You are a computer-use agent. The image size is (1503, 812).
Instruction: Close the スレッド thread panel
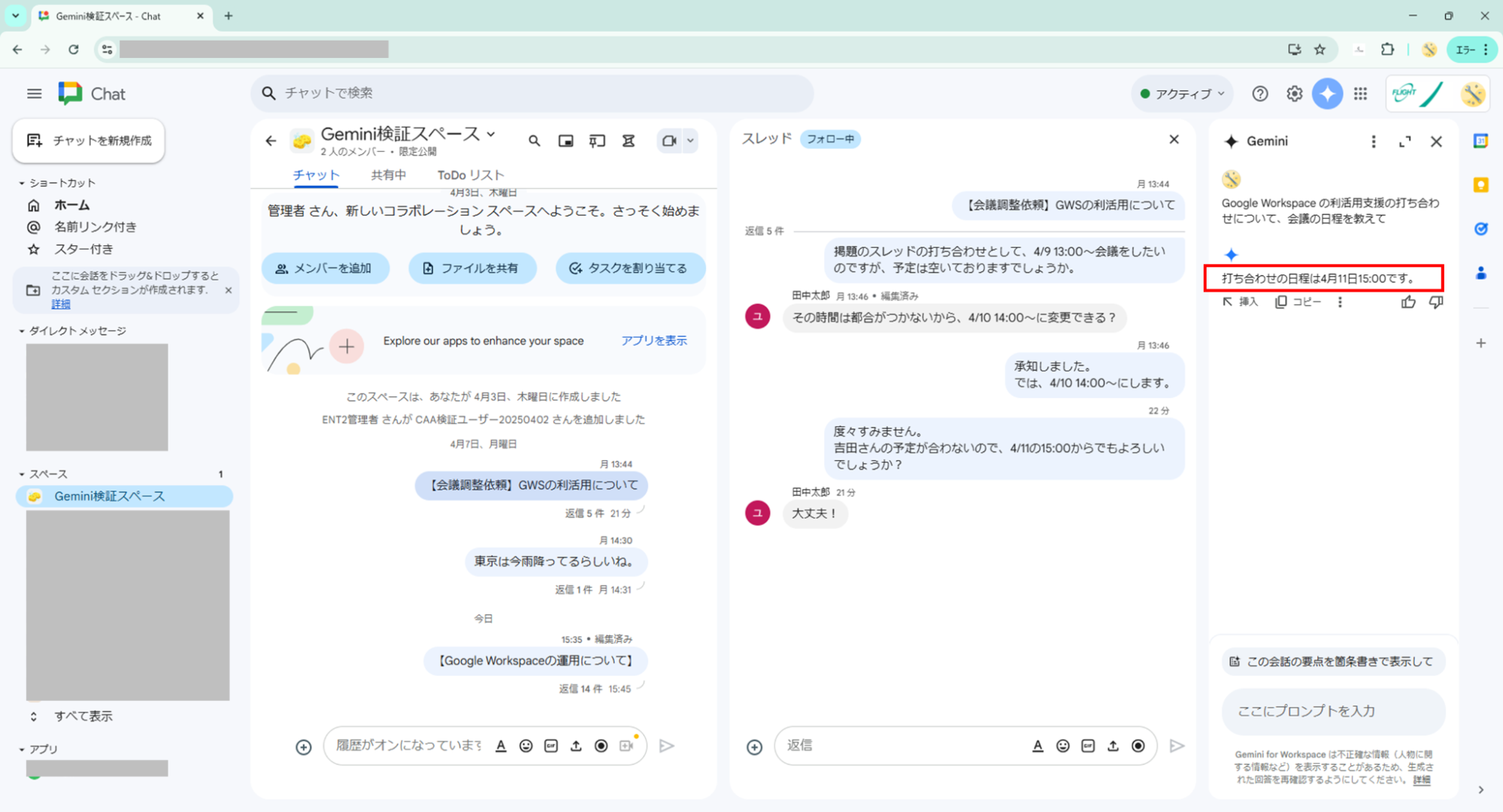click(1174, 140)
